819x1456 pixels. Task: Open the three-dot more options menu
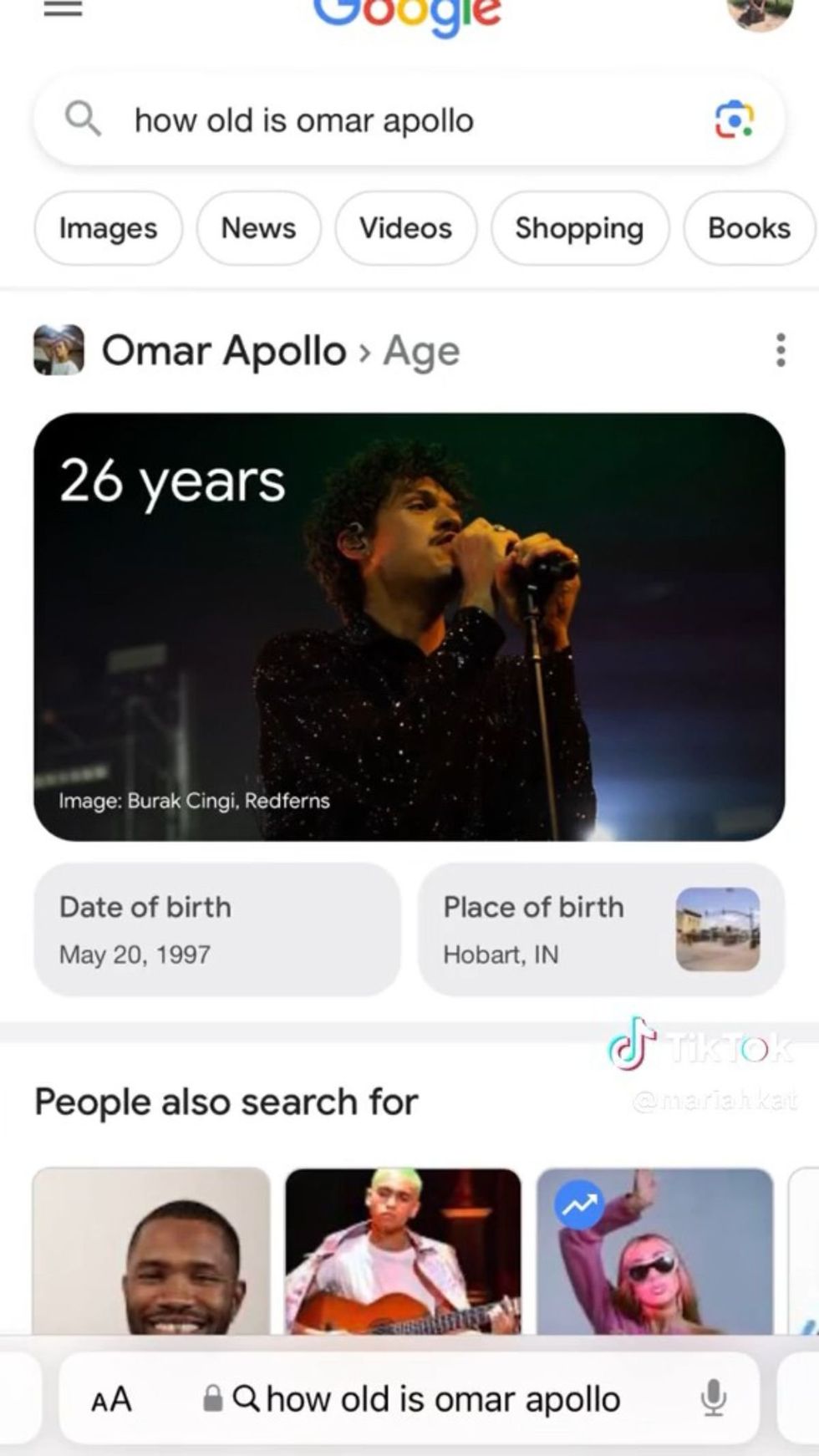[781, 350]
